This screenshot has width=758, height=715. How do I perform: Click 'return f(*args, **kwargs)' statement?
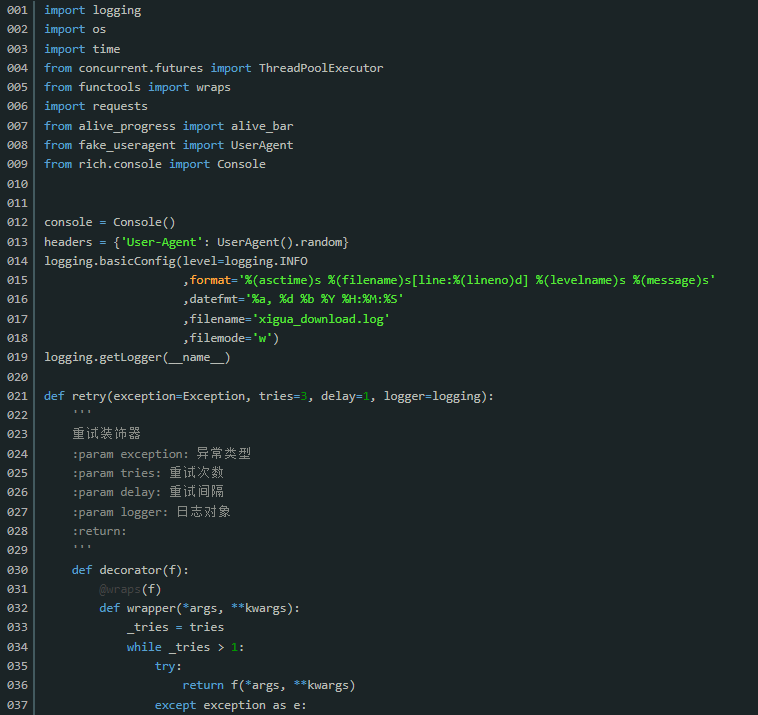point(269,686)
